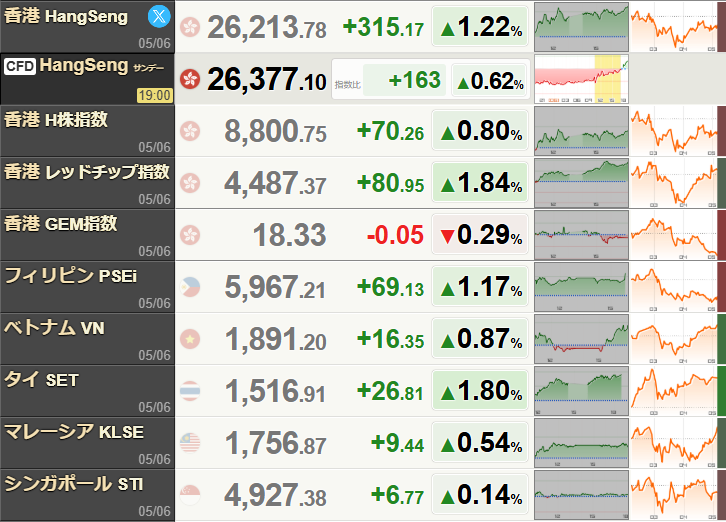
Task: Click the ▲0.87% change badge
Action: click(x=480, y=339)
